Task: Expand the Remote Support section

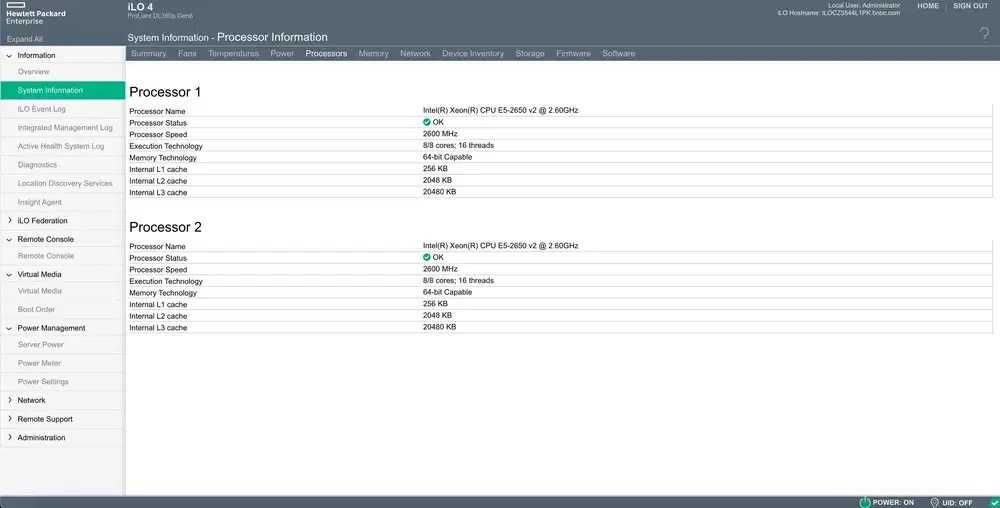Action: [x=9, y=419]
